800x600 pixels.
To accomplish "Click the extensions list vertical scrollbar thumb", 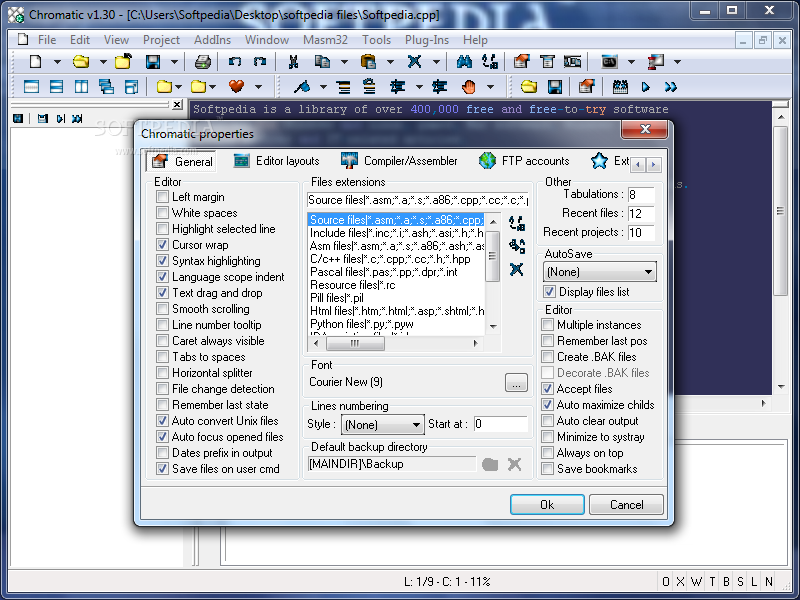I will click(492, 255).
